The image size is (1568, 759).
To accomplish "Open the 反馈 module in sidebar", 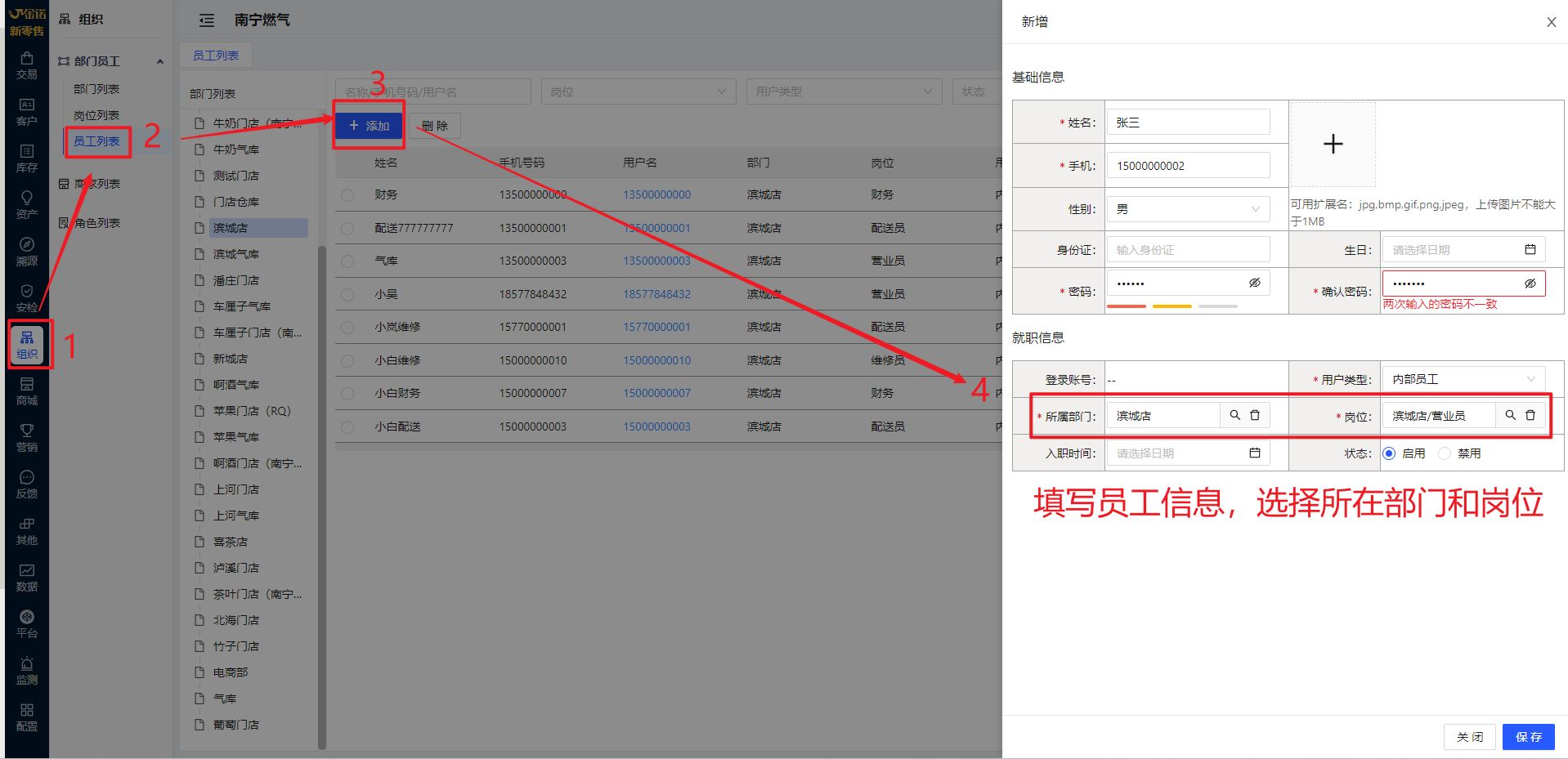I will point(27,484).
